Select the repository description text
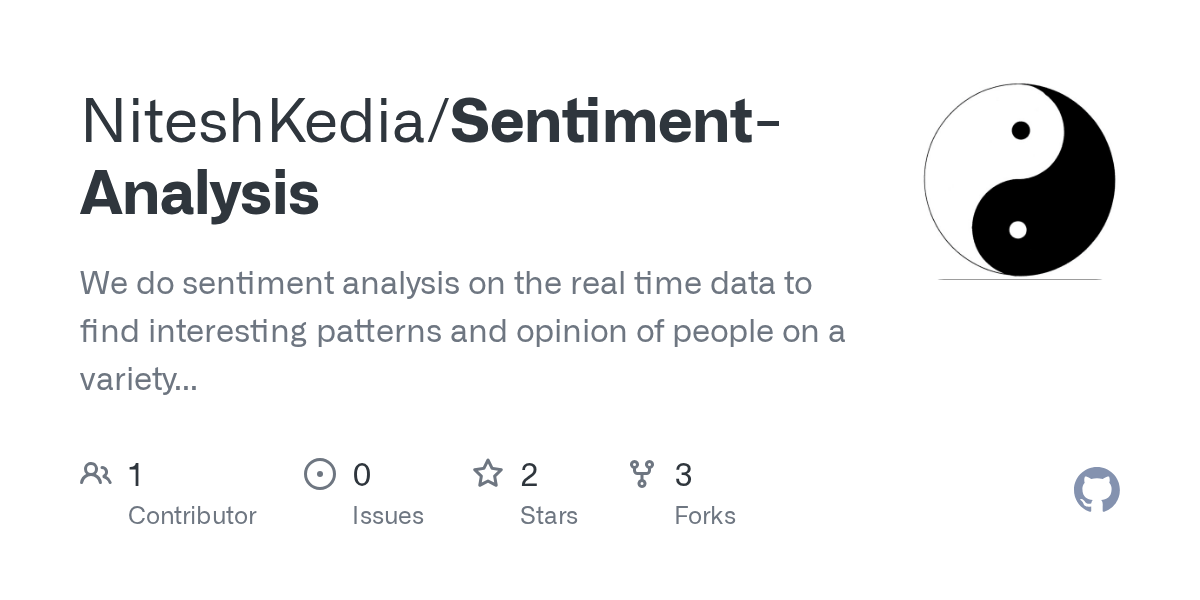The height and width of the screenshot is (600, 1200). point(462,331)
